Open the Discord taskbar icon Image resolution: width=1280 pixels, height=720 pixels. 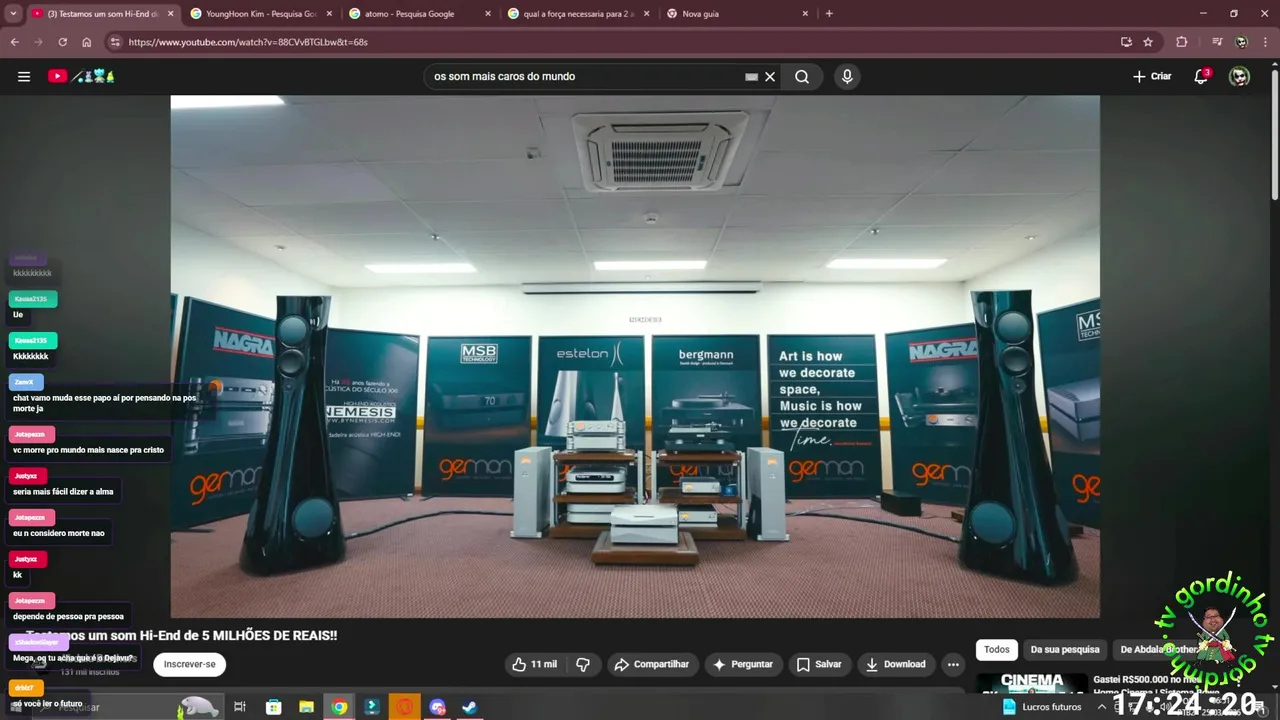tap(437, 707)
